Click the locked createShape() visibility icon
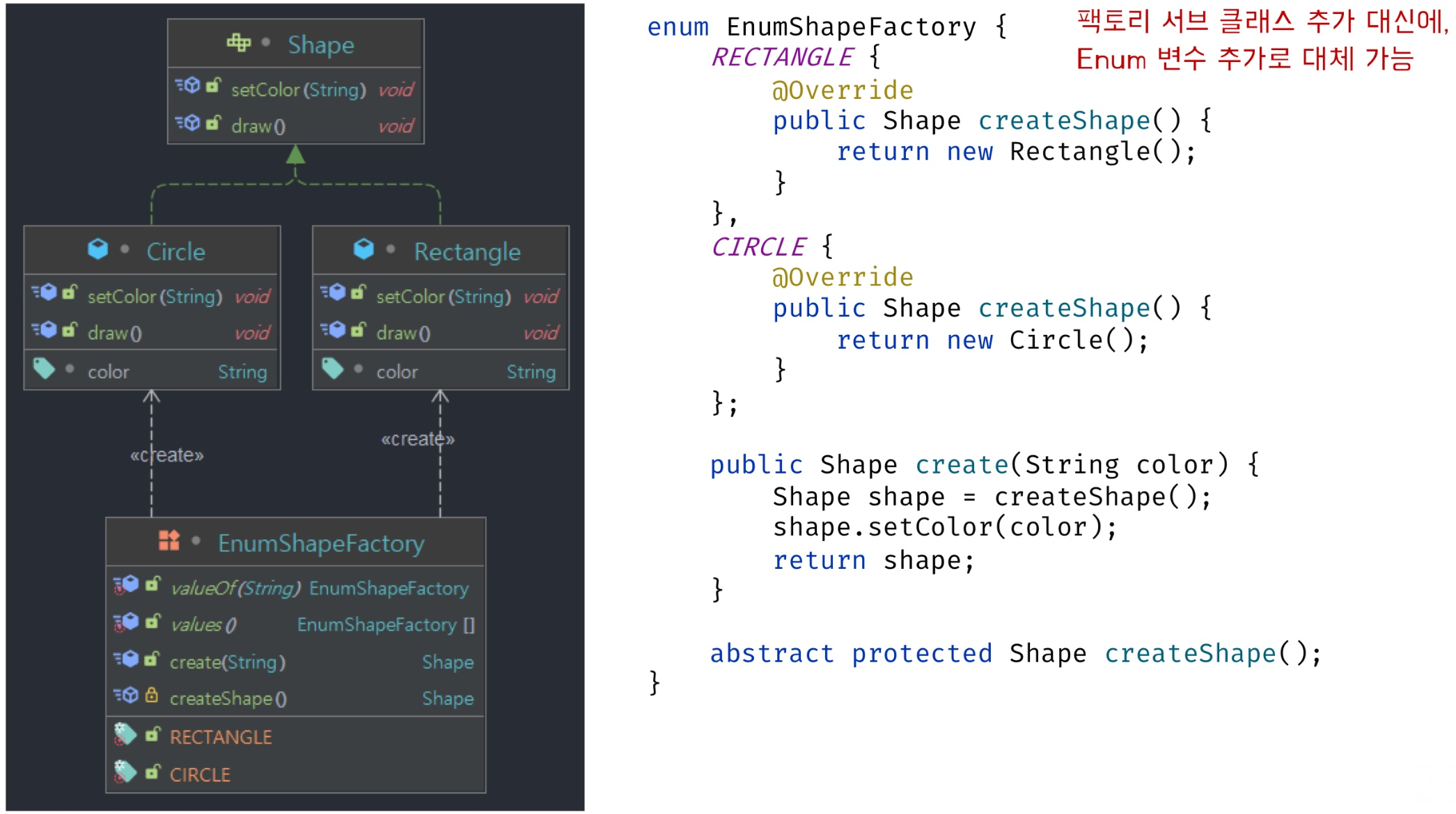 click(152, 695)
